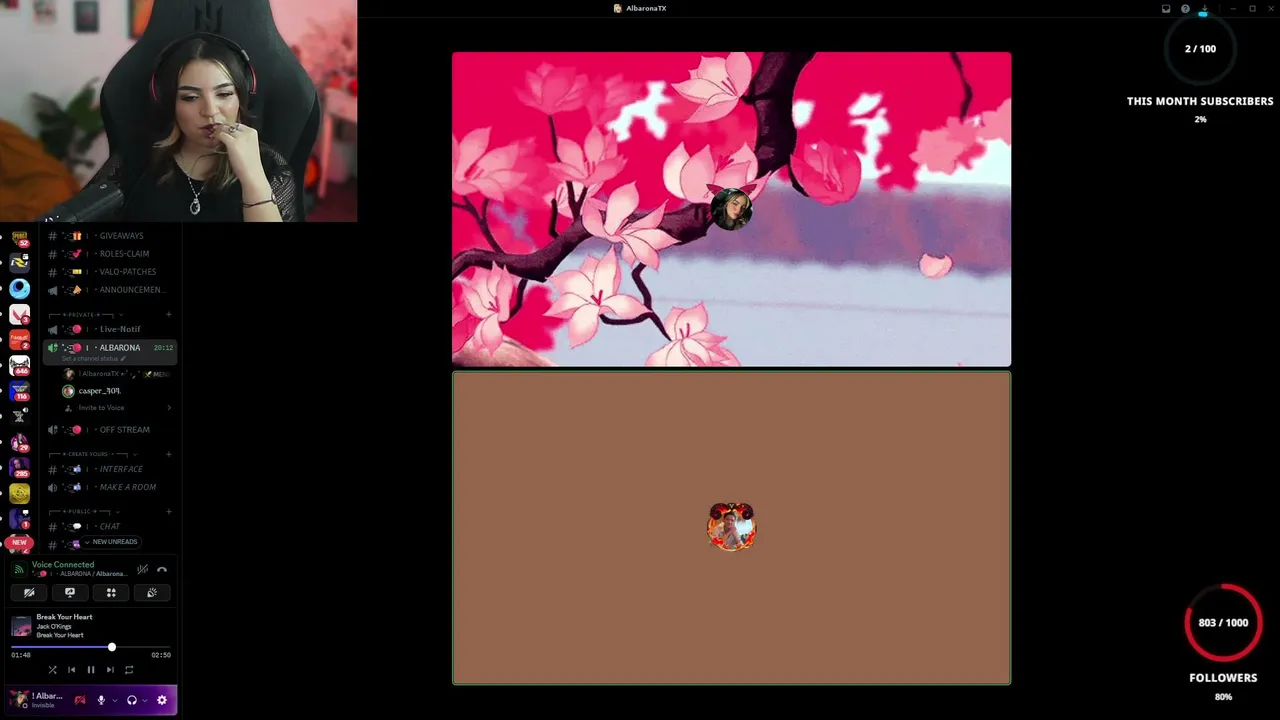Image resolution: width=1280 pixels, height=720 pixels.
Task: Add a channel to the PRIVATE category
Action: pos(169,315)
